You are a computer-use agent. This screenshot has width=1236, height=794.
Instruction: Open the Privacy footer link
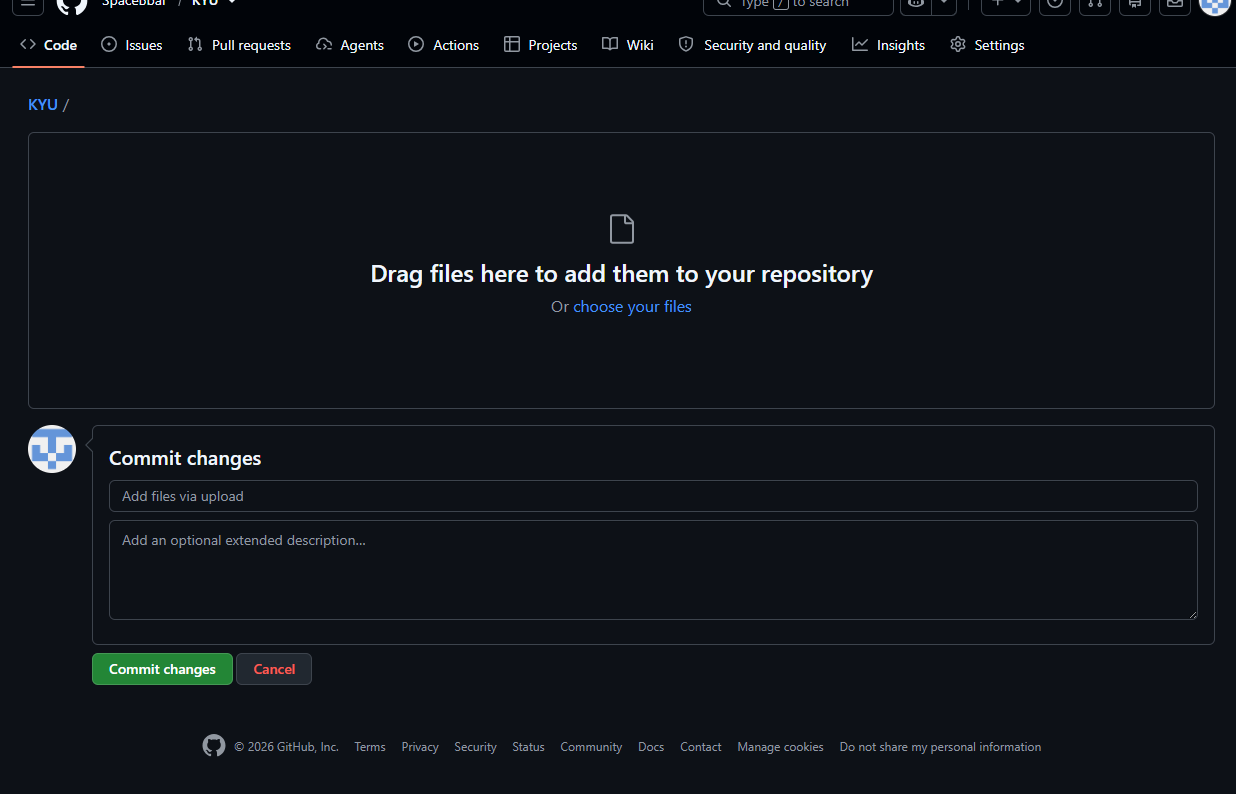[x=420, y=747]
